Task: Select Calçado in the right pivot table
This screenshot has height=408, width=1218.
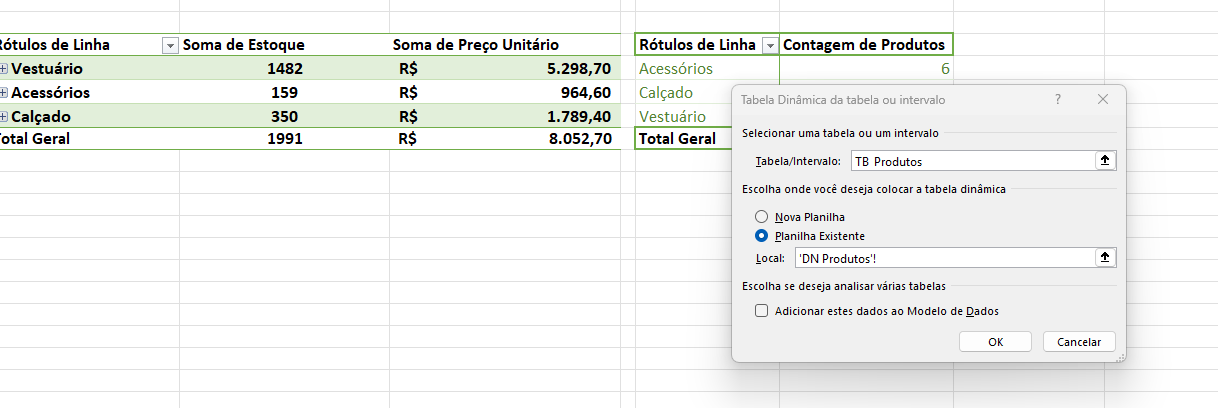Action: [666, 93]
